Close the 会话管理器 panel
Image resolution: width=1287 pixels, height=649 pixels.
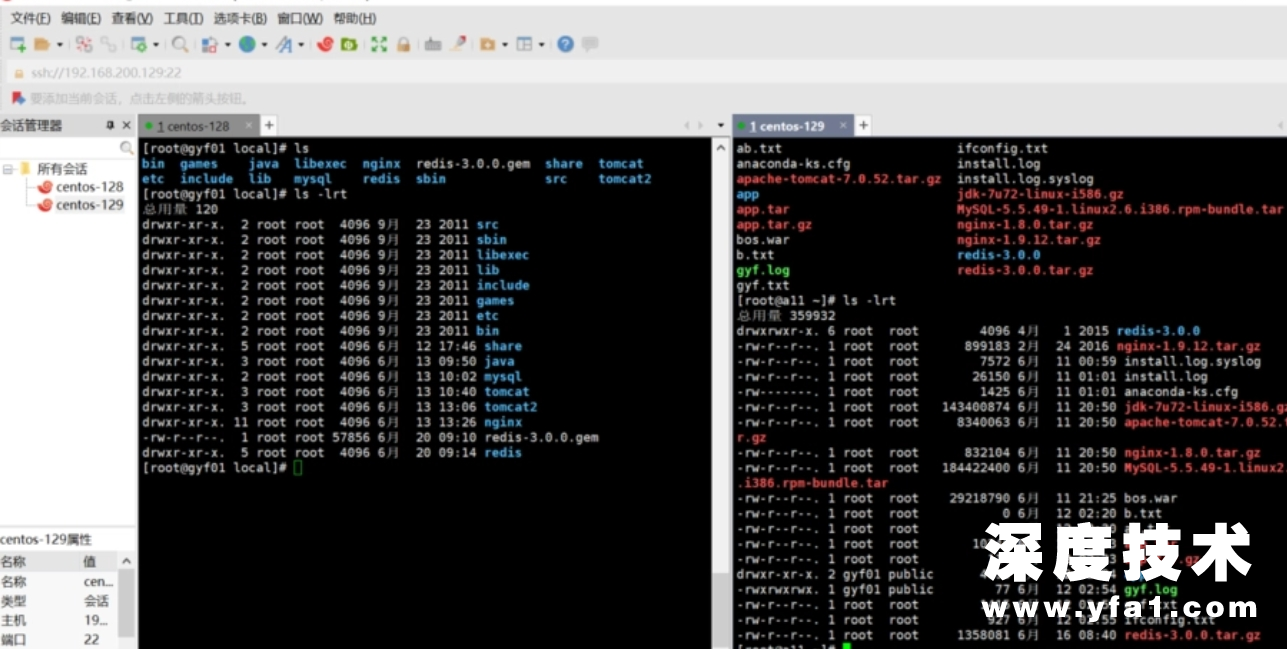126,126
